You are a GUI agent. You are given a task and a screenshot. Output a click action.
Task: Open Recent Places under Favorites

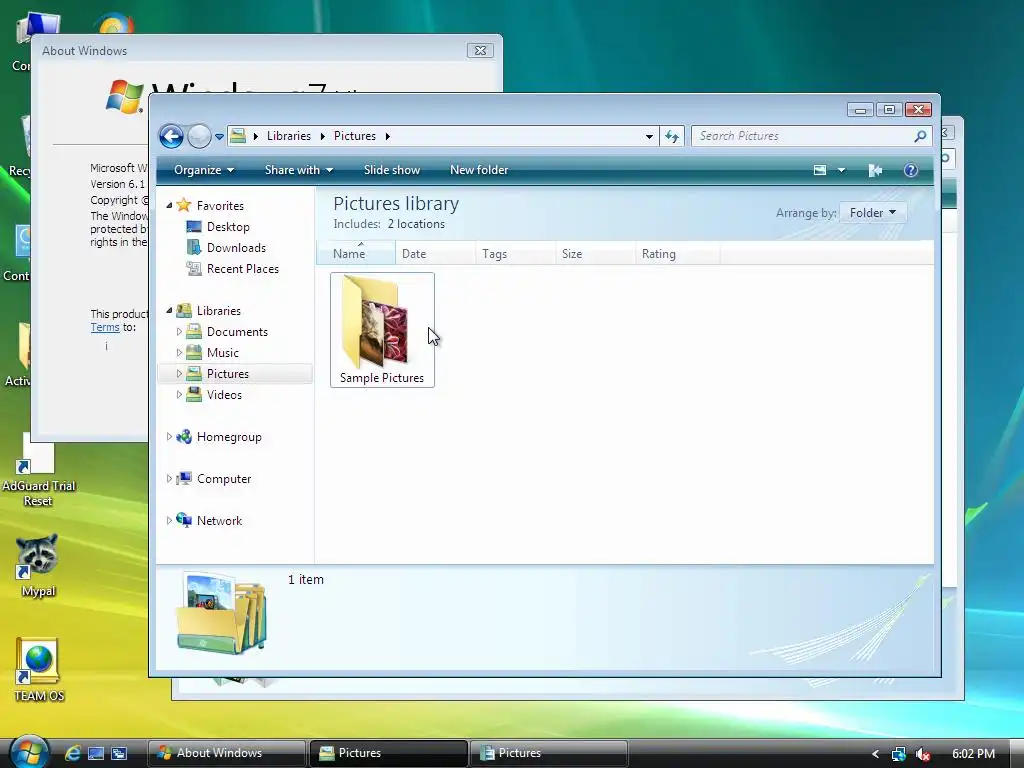242,268
